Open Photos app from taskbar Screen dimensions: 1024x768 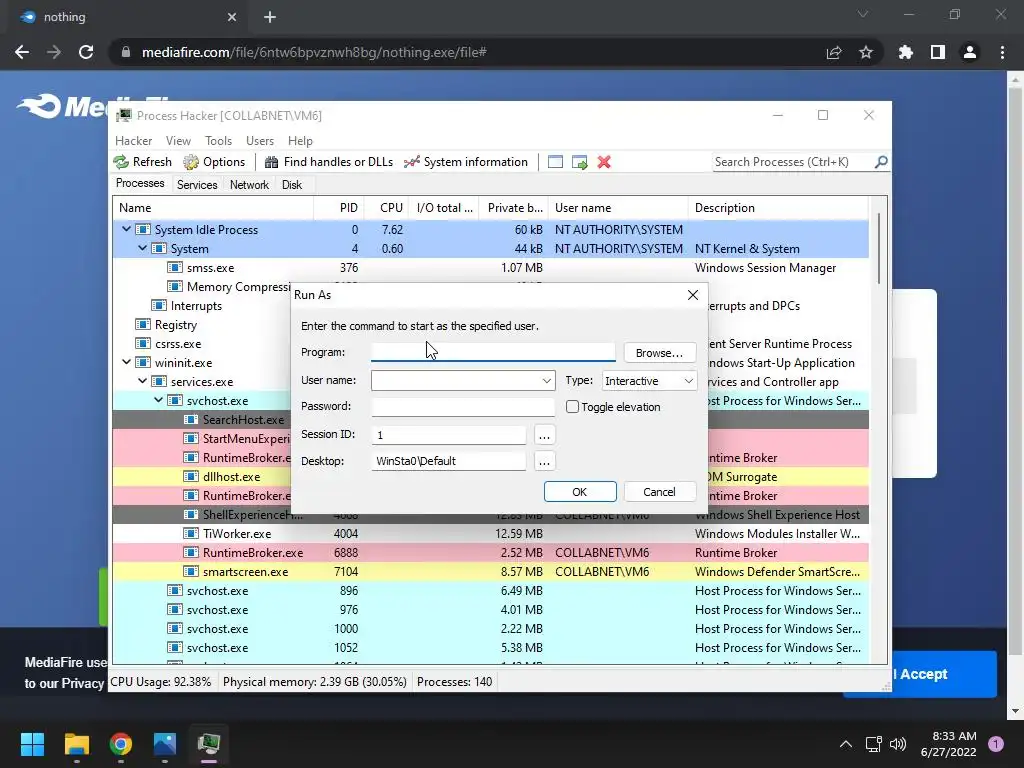click(x=165, y=744)
